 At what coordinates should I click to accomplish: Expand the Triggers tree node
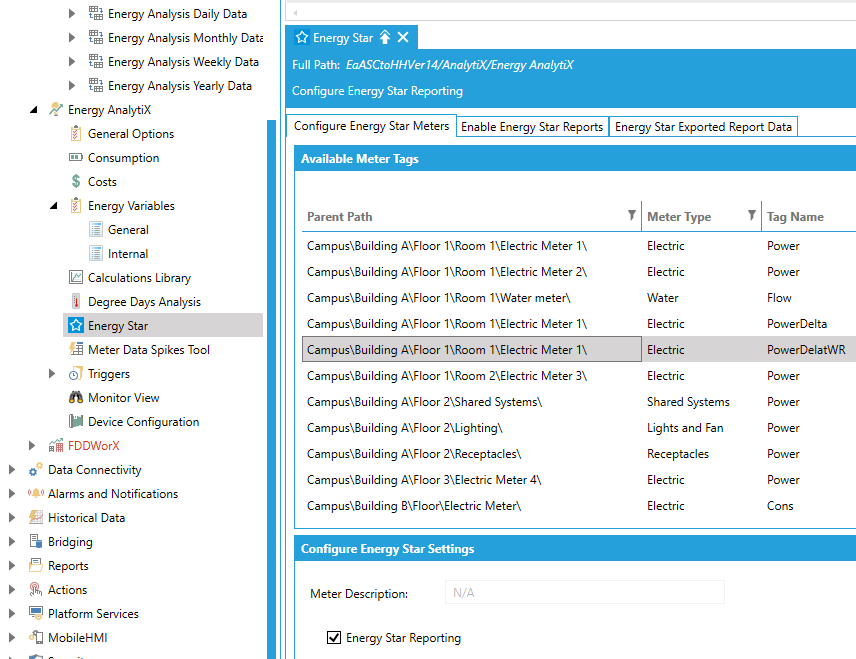(53, 374)
